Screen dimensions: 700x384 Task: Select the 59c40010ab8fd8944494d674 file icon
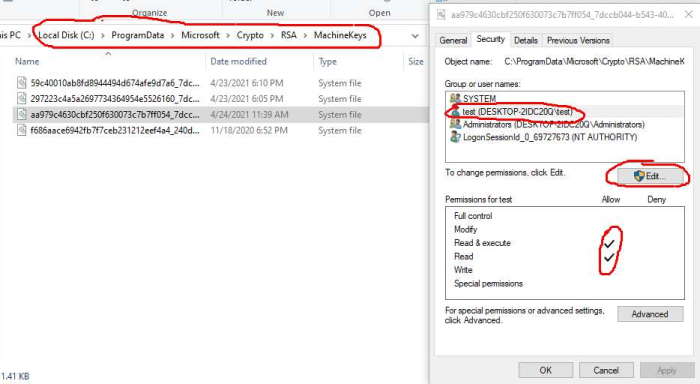point(21,83)
